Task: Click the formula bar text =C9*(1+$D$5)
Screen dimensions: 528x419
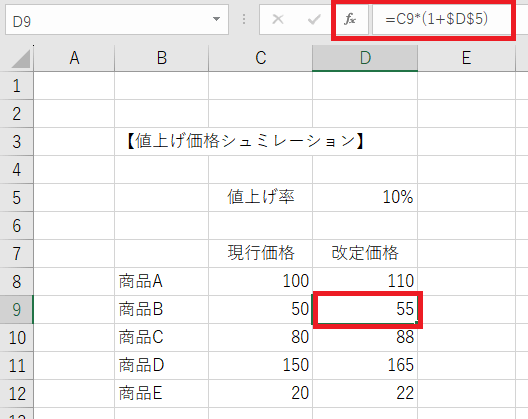Action: [437, 19]
